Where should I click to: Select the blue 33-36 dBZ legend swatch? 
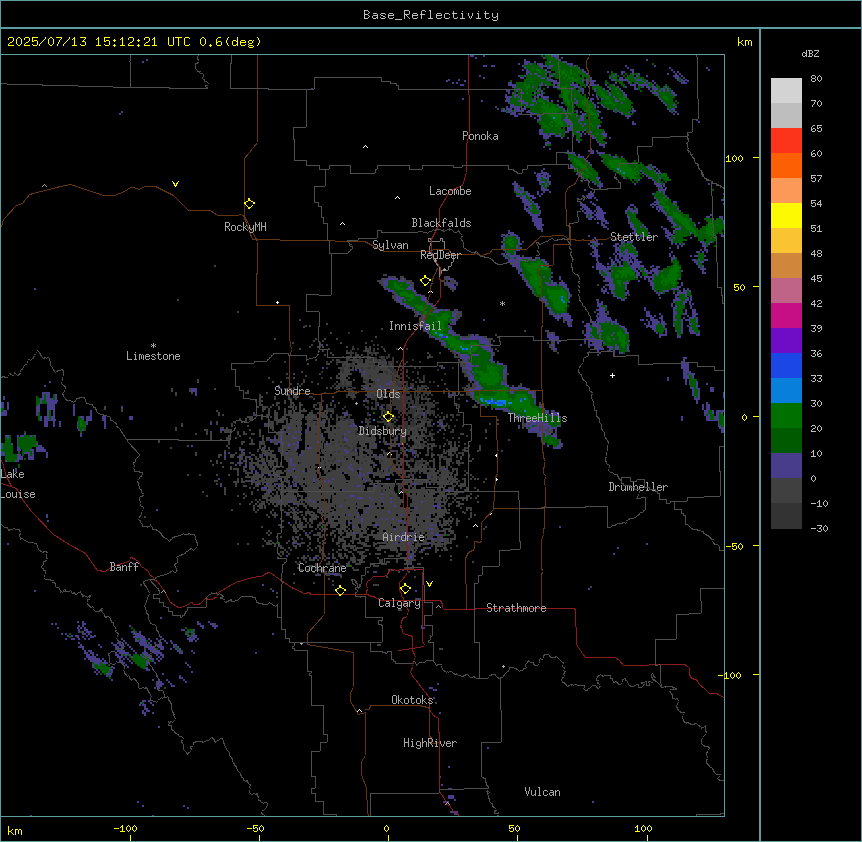786,365
